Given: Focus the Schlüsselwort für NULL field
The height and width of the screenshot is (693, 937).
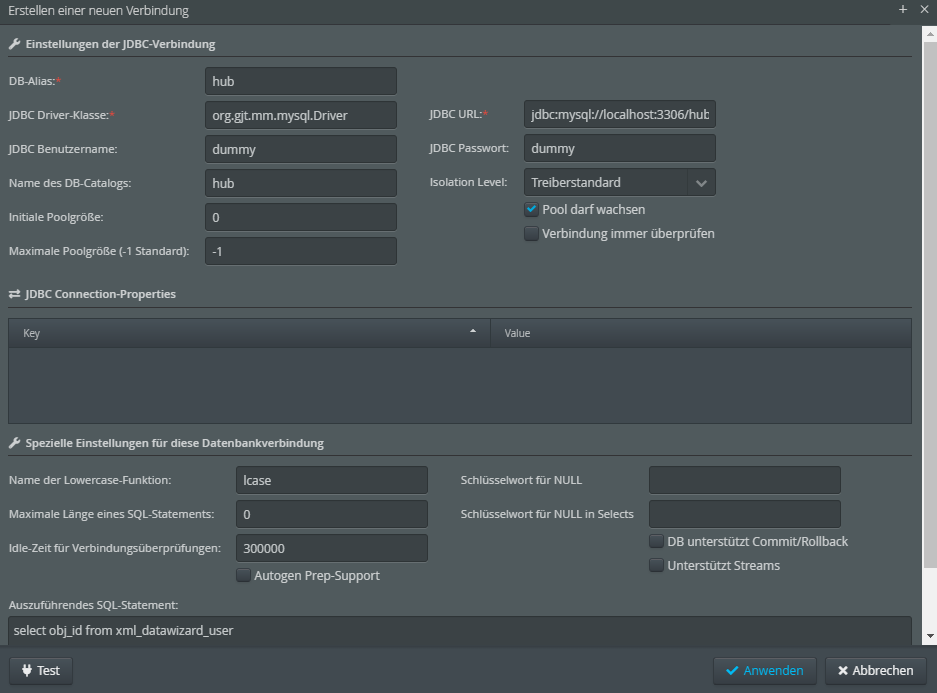Looking at the screenshot, I should point(745,480).
